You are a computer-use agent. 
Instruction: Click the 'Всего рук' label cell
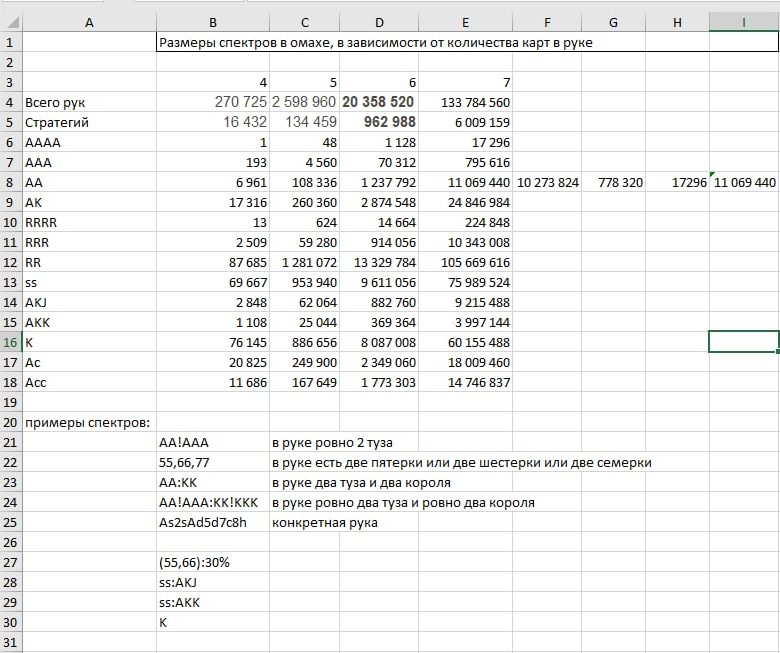coord(89,102)
